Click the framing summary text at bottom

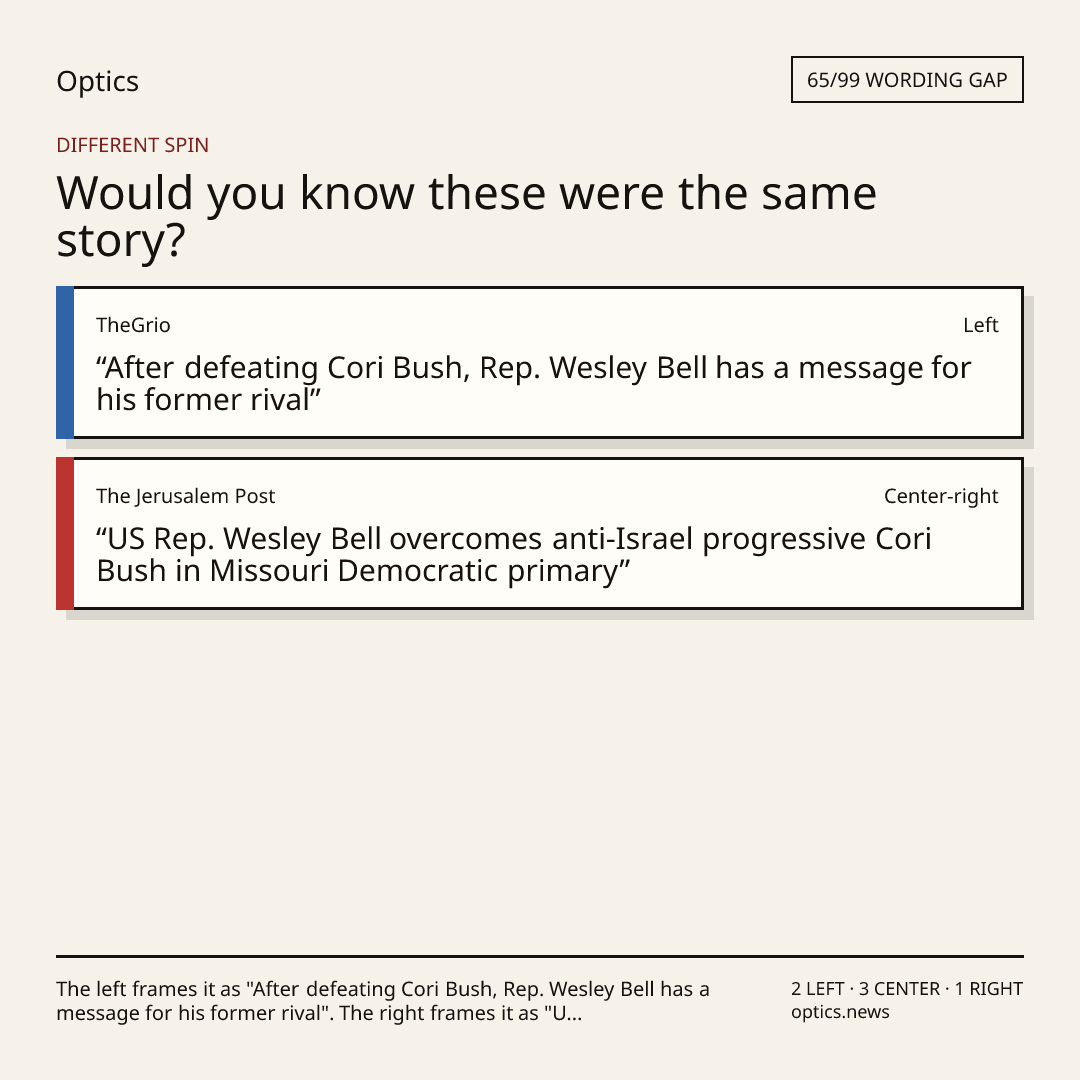tap(383, 1001)
